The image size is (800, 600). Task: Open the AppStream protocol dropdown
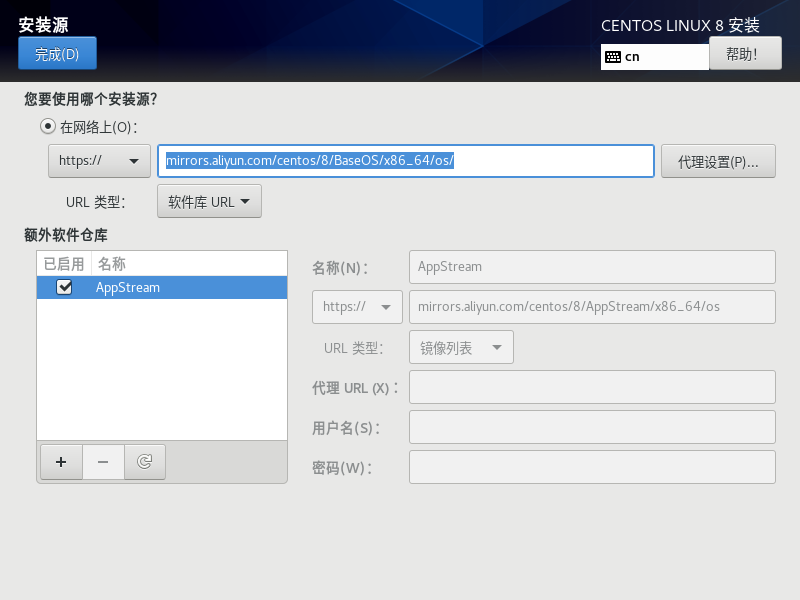[357, 307]
